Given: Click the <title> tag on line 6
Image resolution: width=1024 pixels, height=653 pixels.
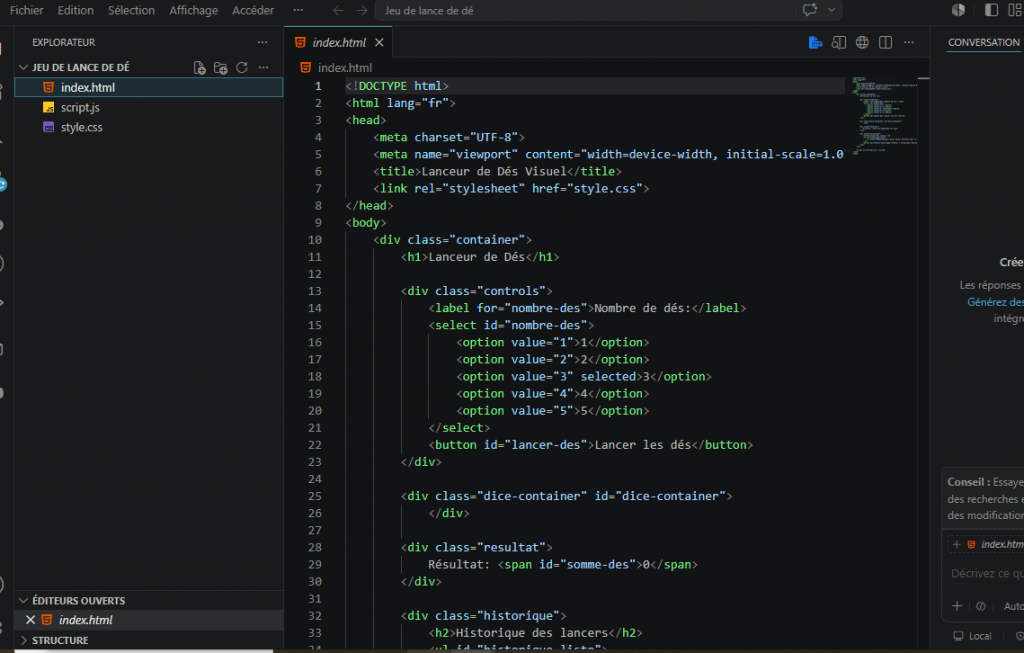Looking at the screenshot, I should tap(397, 172).
